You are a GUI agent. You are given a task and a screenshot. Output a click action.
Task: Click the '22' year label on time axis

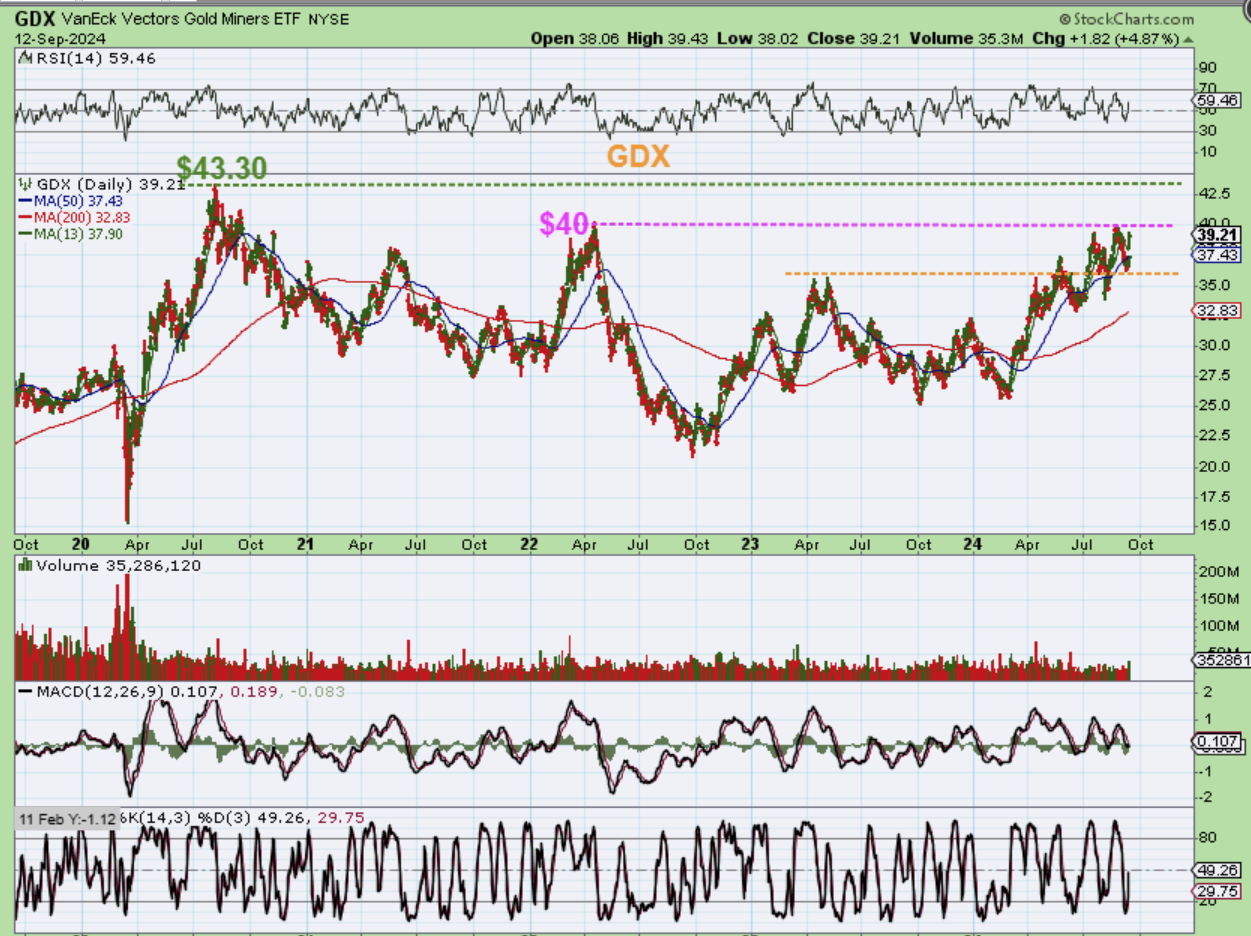(x=529, y=544)
